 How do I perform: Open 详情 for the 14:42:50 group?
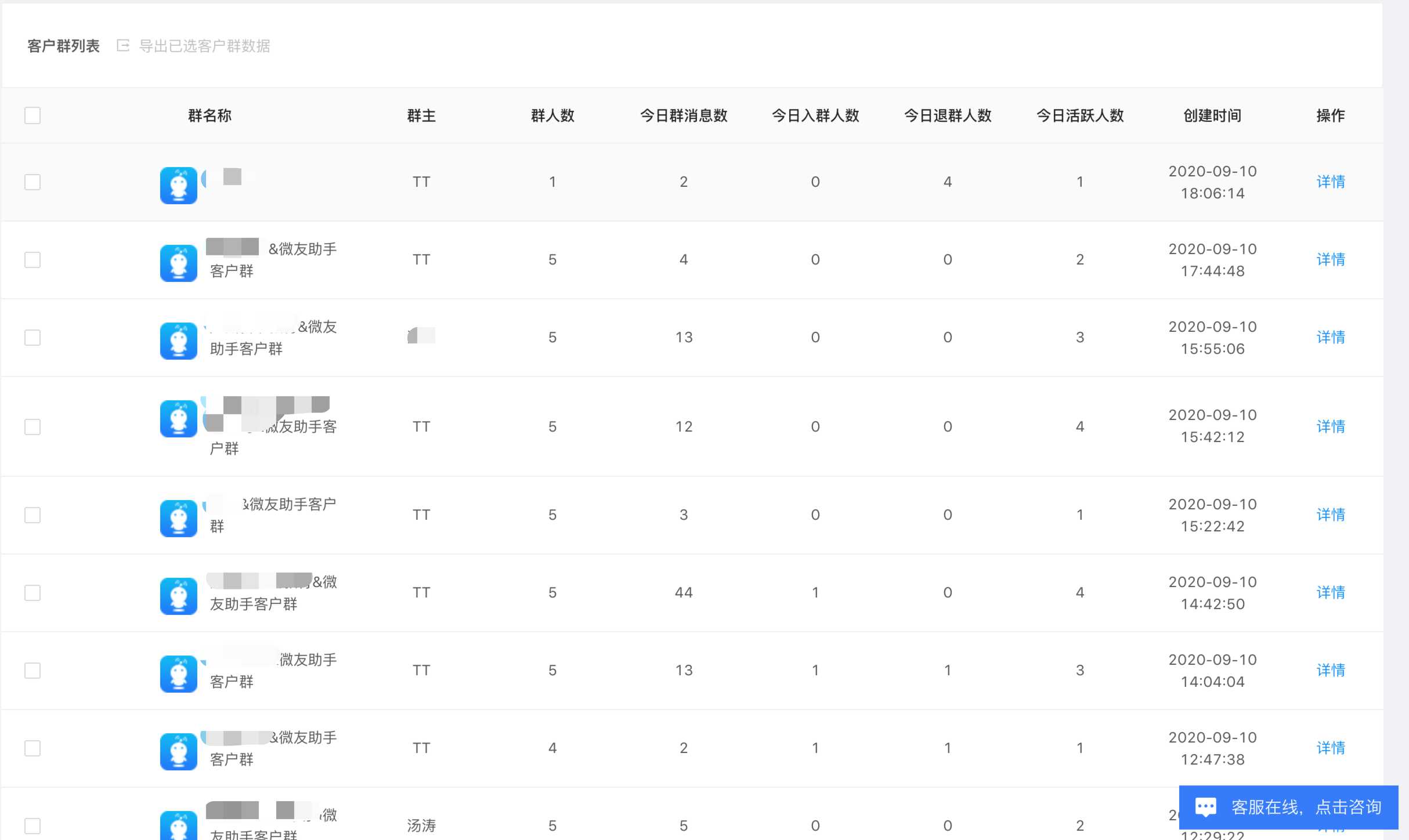[x=1331, y=593]
